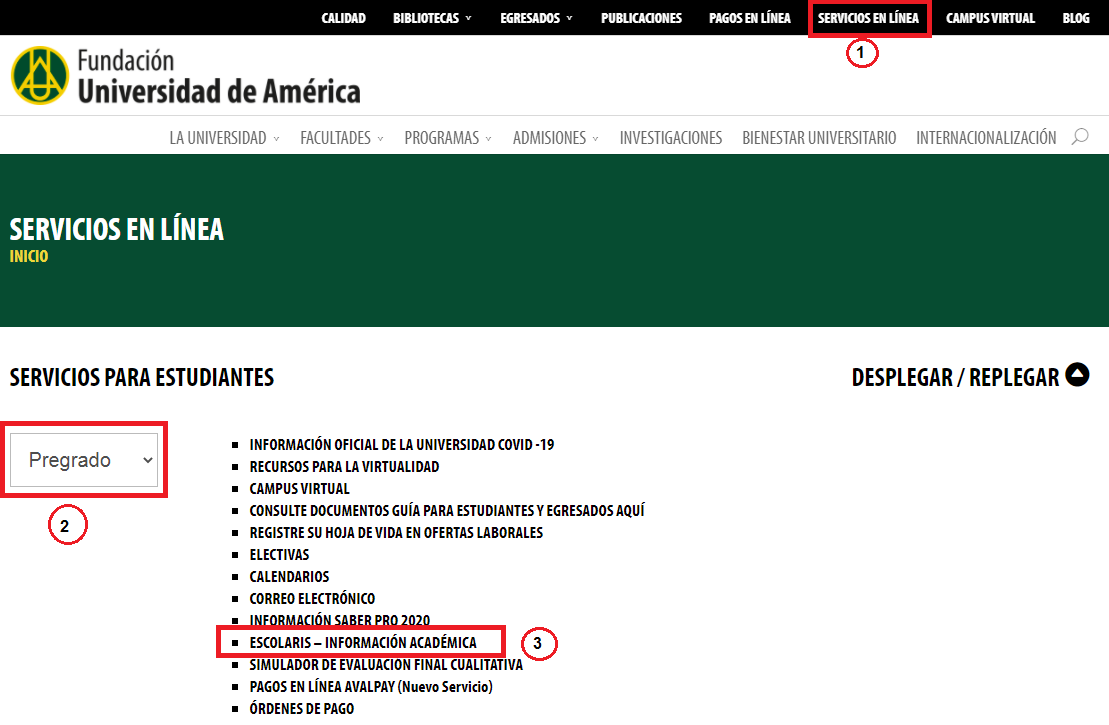Open Registre su Hoja de Vida link
1109x725 pixels.
[396, 533]
